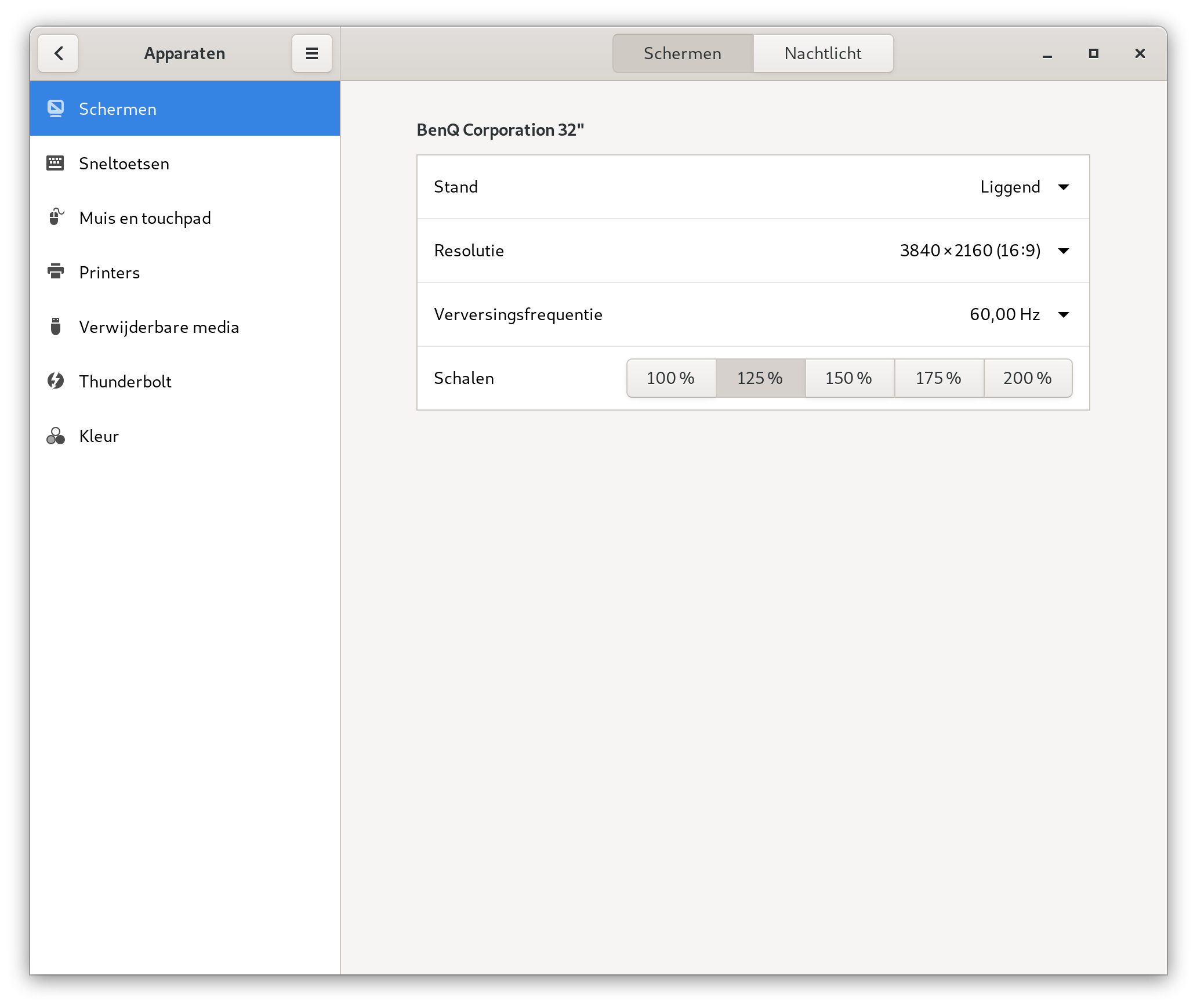1197x1008 pixels.
Task: Click the Kleur color circles icon
Action: tap(56, 436)
